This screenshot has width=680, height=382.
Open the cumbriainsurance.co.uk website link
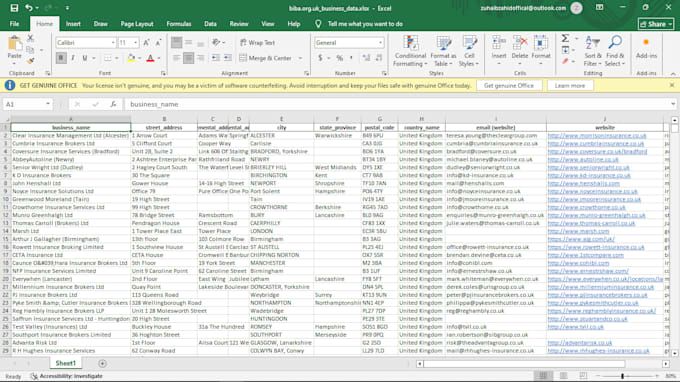pos(596,144)
